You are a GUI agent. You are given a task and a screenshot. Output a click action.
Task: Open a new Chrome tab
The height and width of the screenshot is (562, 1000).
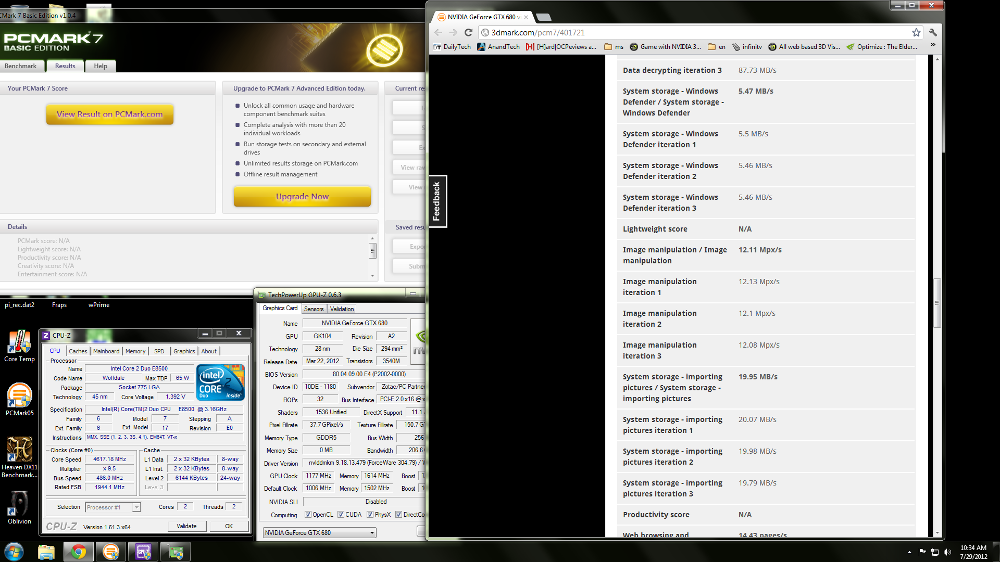[x=543, y=17]
